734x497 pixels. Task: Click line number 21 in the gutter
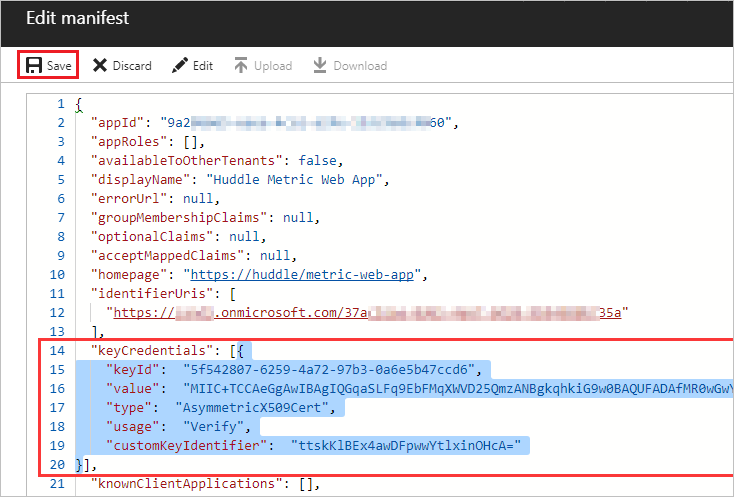[57, 483]
